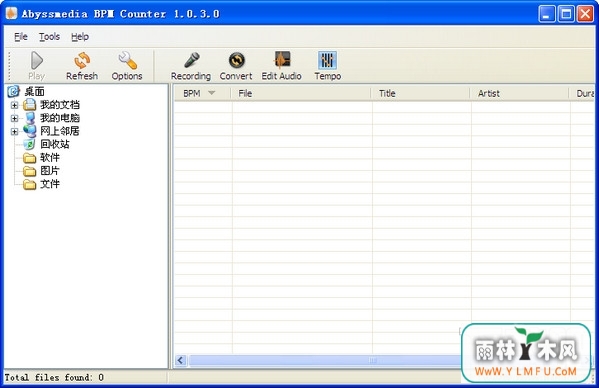Screen dimensions: 599x388
Task: Open the Tempo tool
Action: tap(327, 66)
